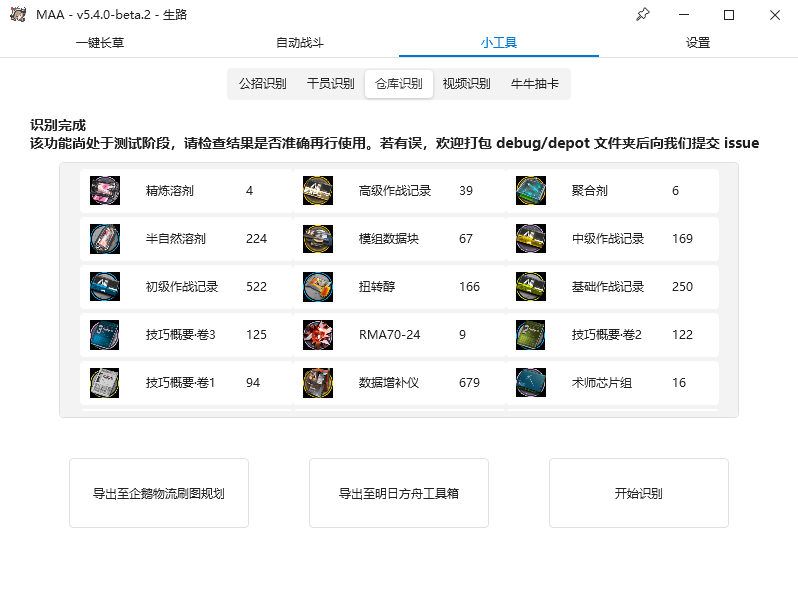Click 导出至企鹅物流刷图规划 button

pos(159,493)
